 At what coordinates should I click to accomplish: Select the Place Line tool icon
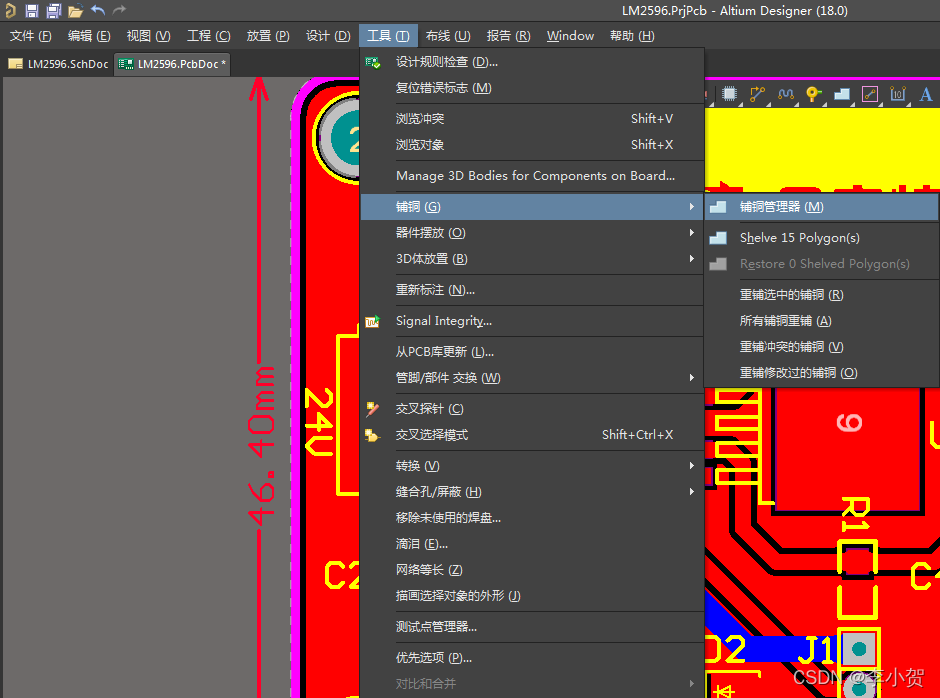point(870,94)
